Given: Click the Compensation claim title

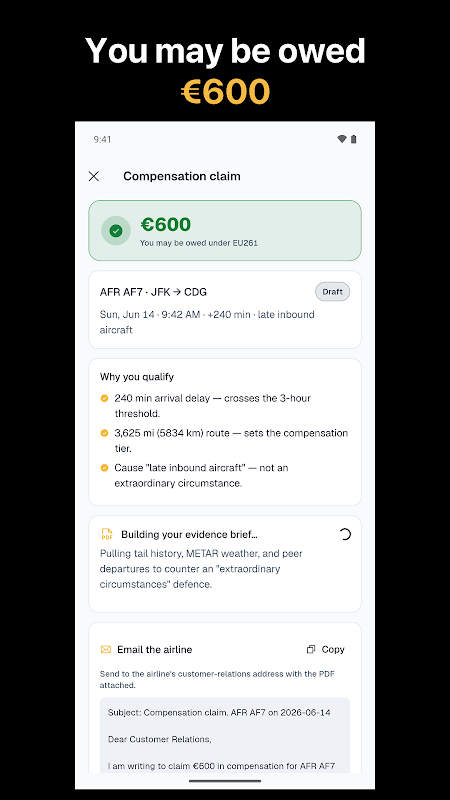Looking at the screenshot, I should pos(182,177).
